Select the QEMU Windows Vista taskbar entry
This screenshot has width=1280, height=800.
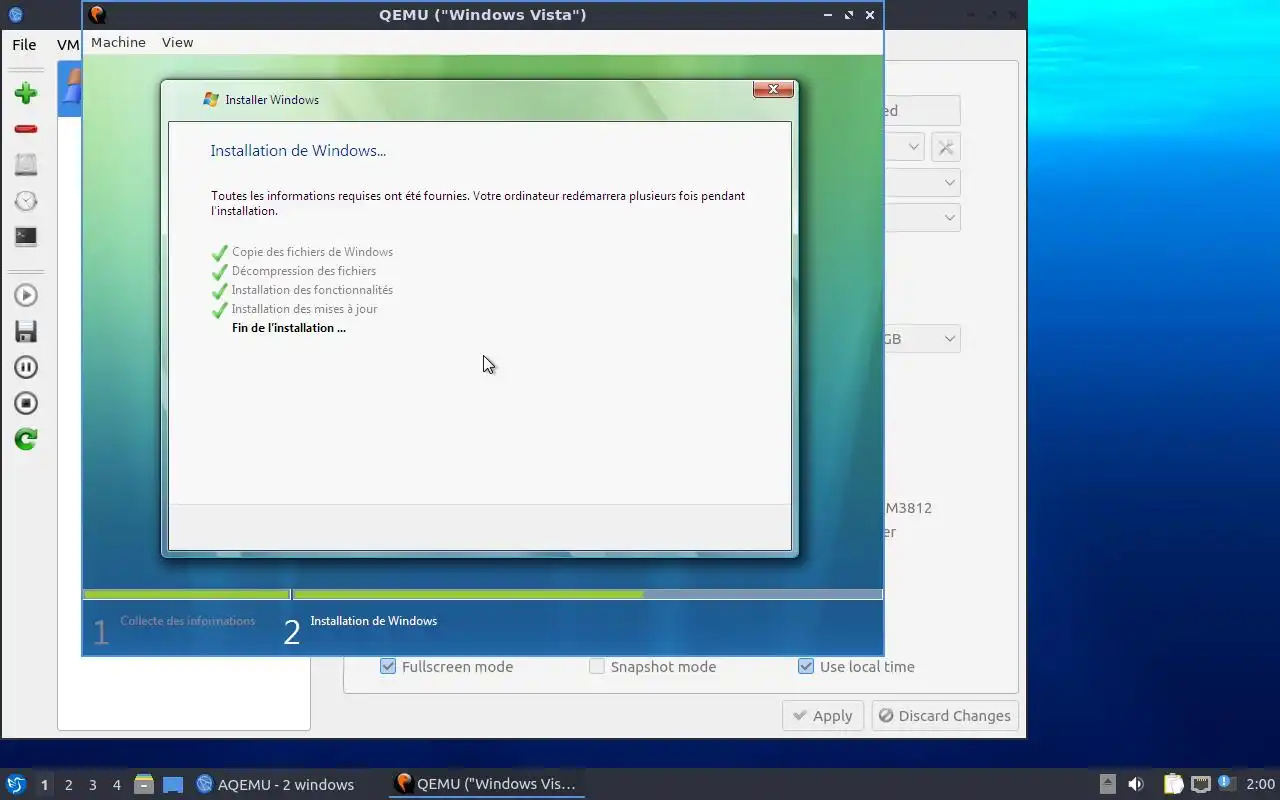[486, 784]
